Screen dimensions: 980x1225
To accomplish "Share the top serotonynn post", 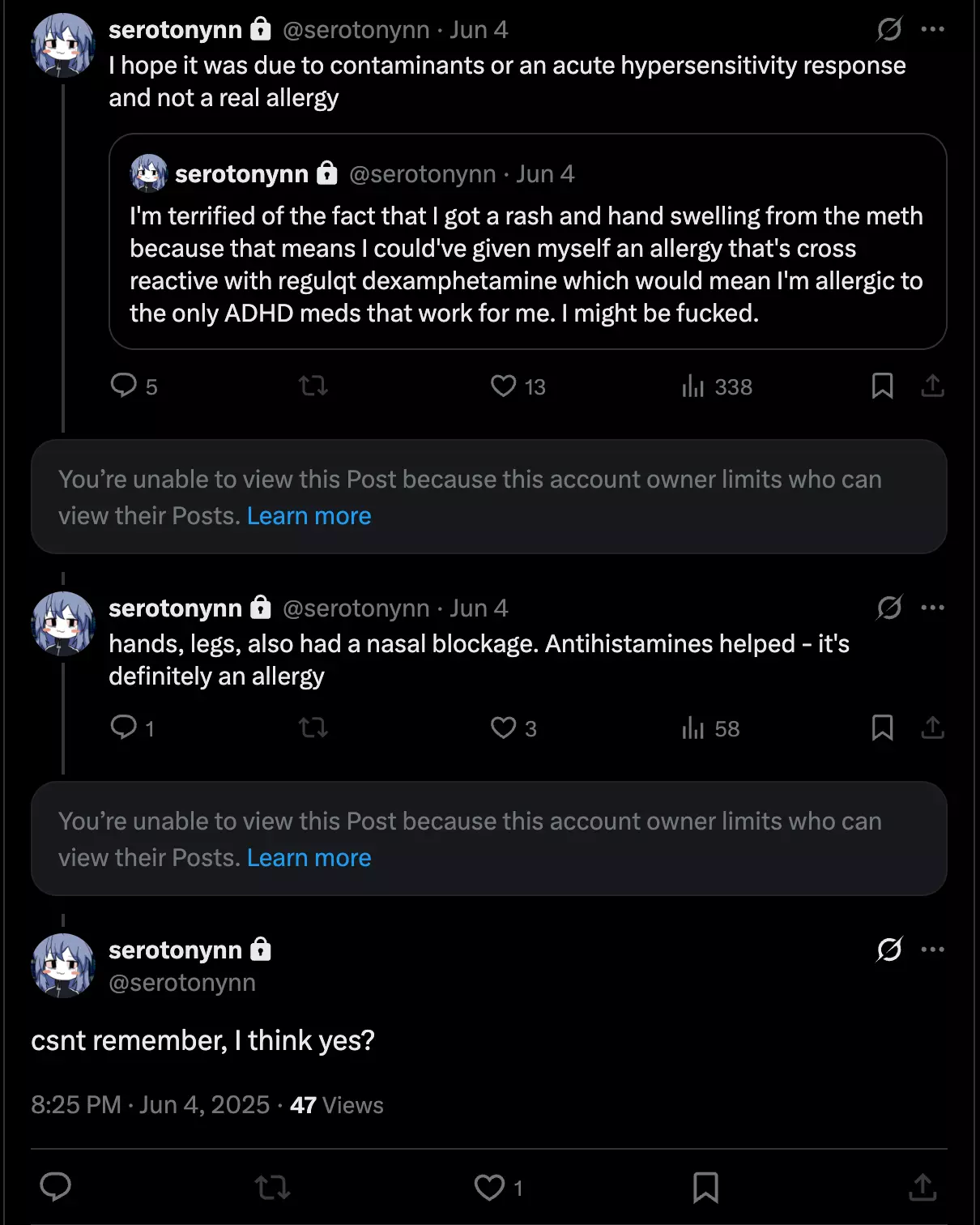I will (932, 386).
